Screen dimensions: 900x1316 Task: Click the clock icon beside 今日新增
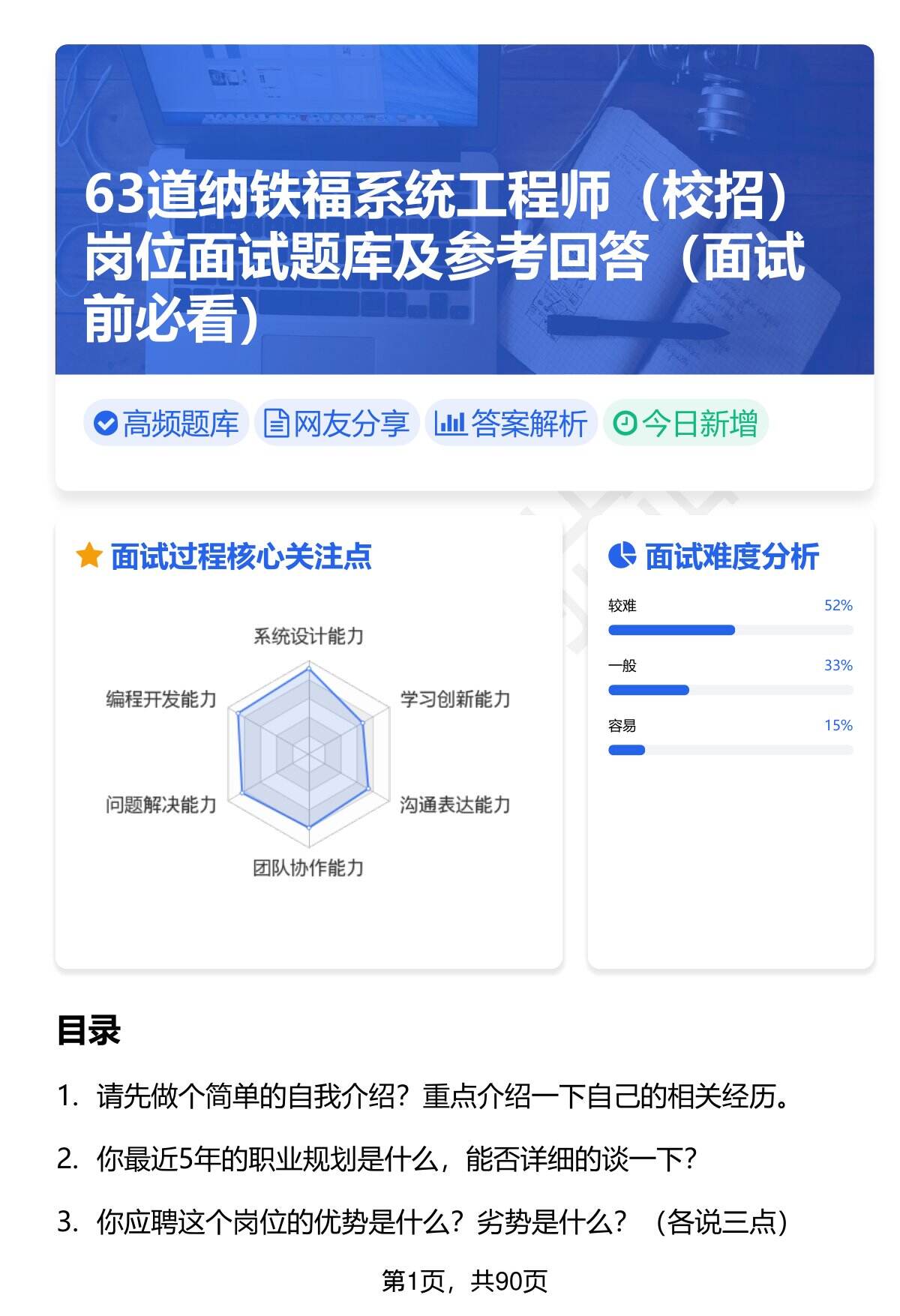click(625, 424)
